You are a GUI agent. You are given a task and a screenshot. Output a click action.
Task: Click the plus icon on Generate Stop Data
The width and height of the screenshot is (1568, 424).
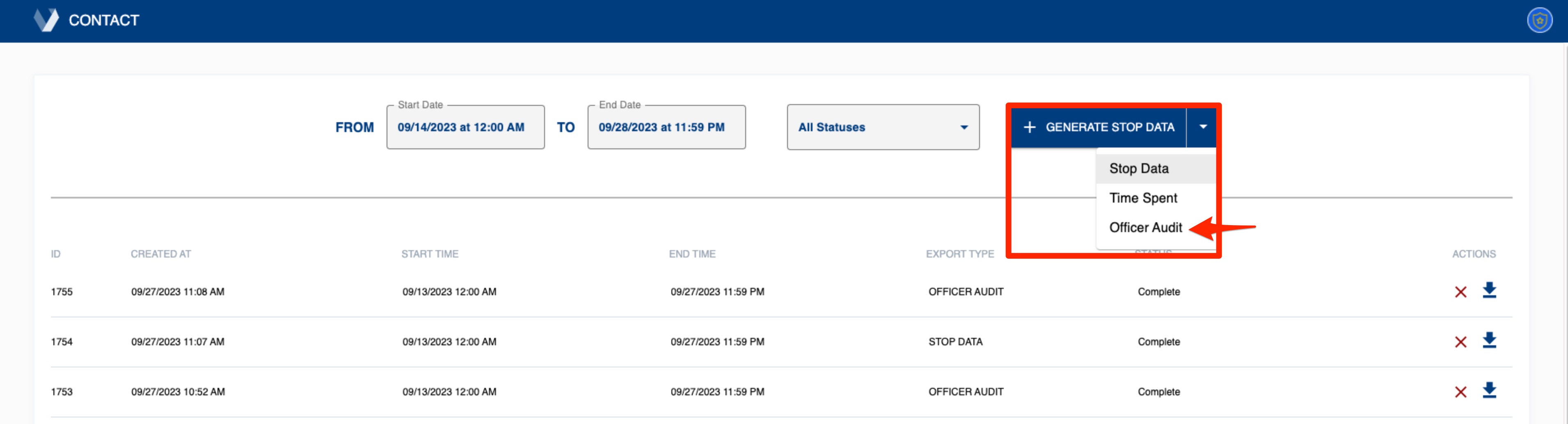click(1029, 127)
